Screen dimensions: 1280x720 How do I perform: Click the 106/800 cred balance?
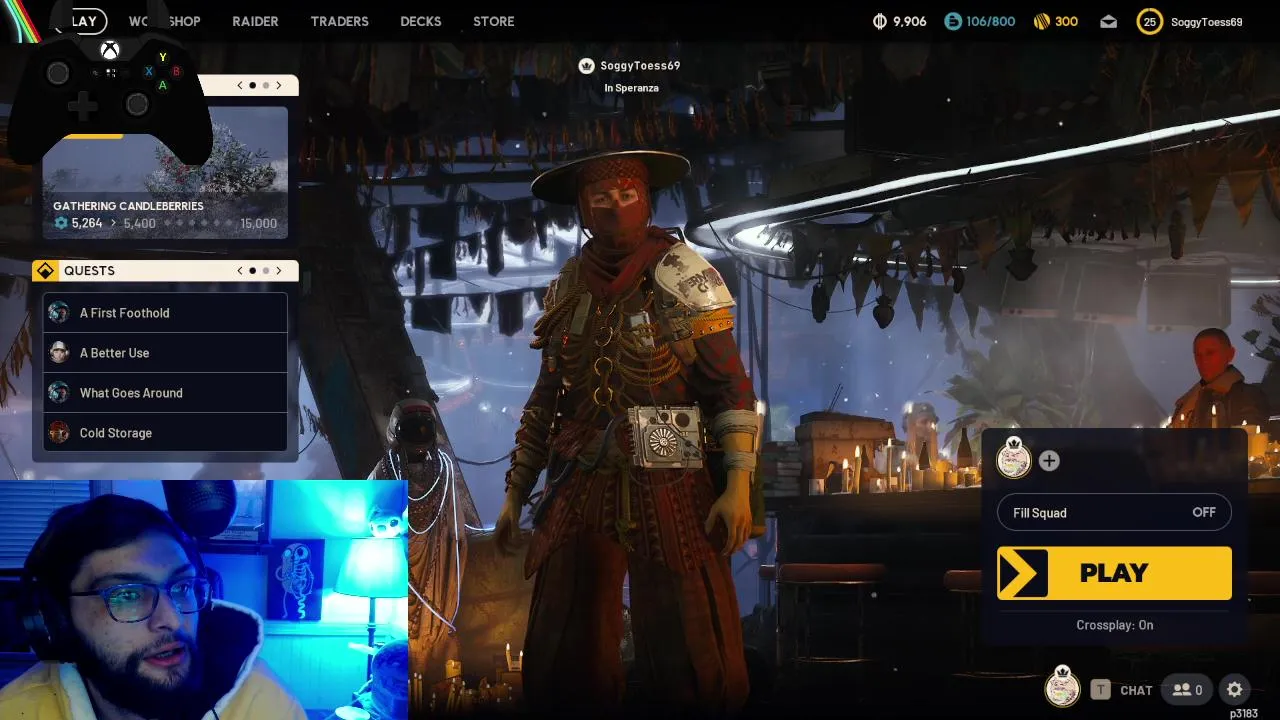(991, 21)
